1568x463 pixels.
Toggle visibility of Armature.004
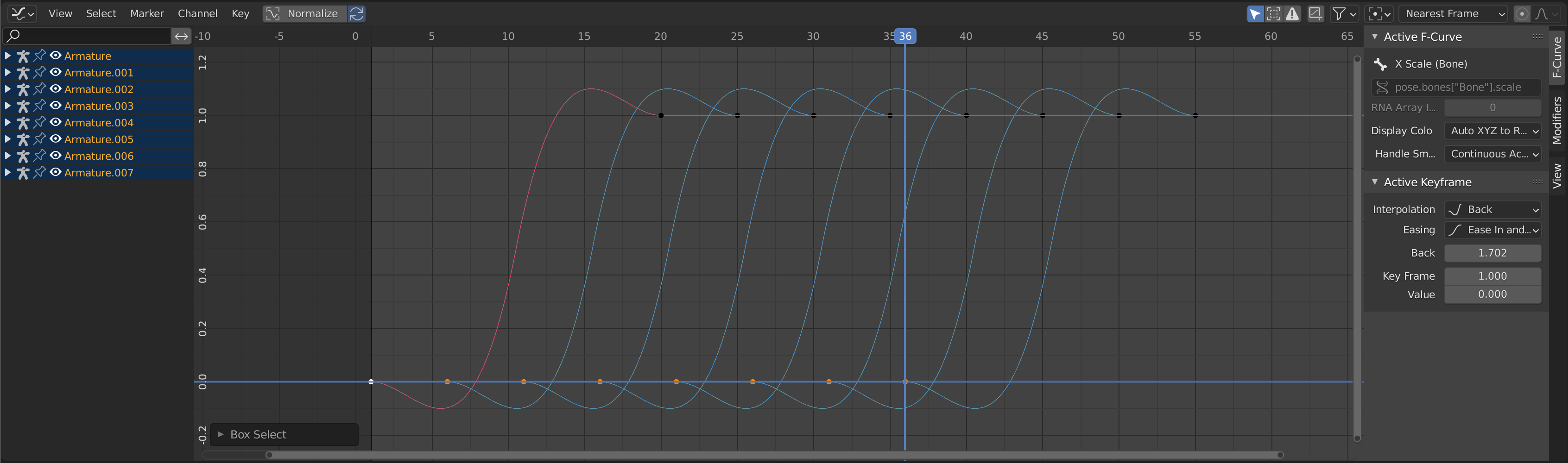click(56, 122)
